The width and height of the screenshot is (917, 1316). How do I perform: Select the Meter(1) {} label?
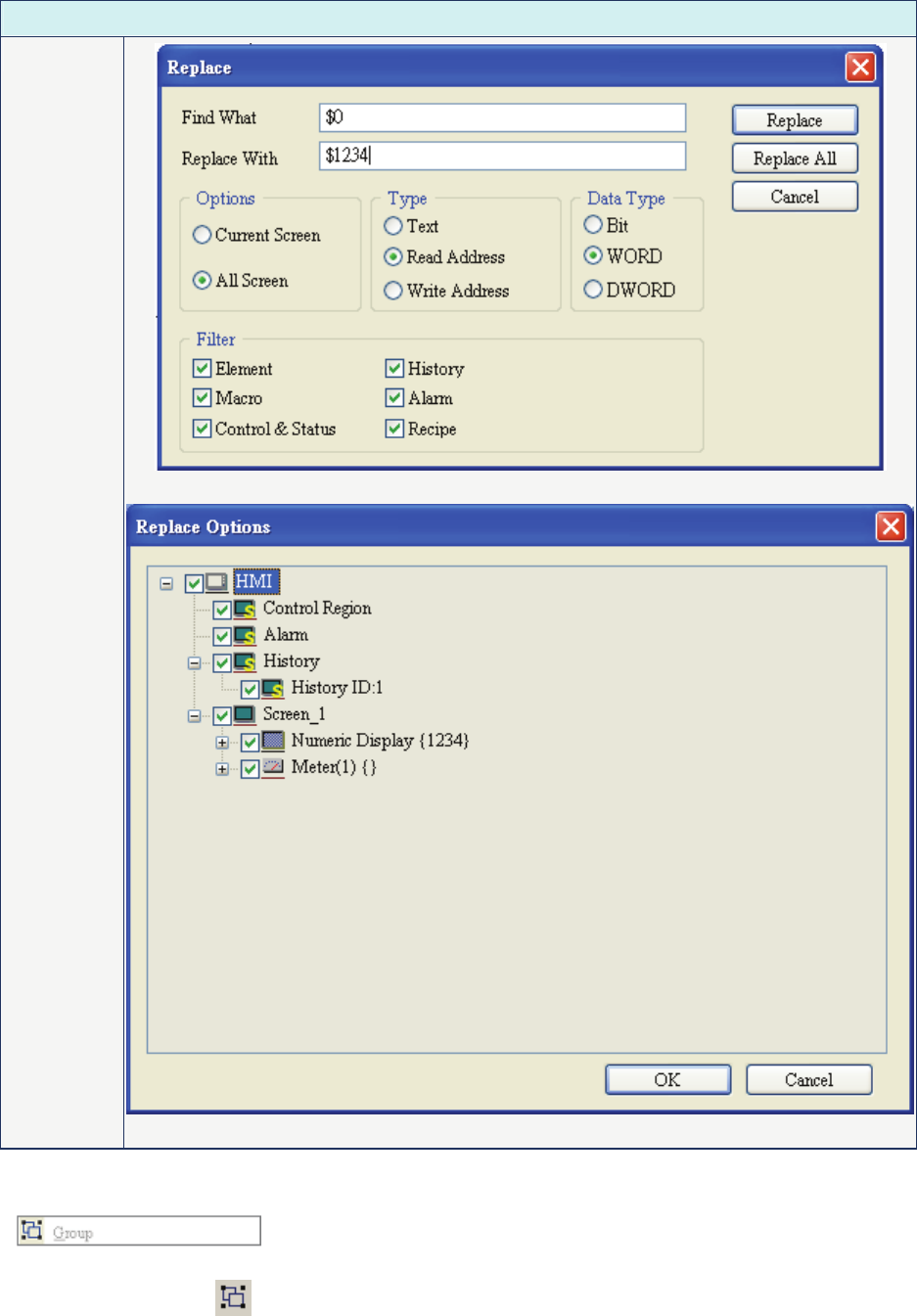pyautogui.click(x=334, y=766)
